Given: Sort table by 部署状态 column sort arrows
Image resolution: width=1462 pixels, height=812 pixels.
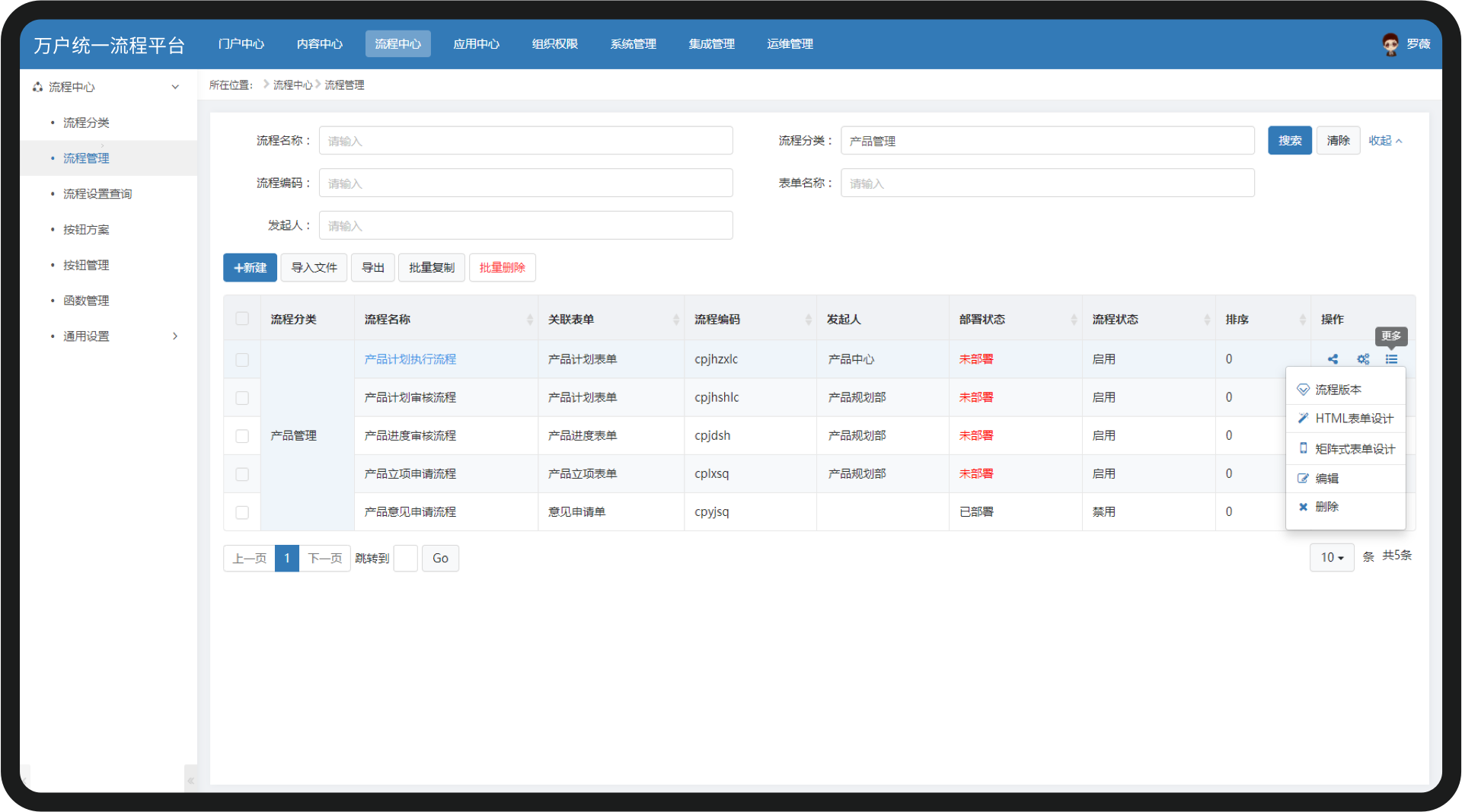Looking at the screenshot, I should click(1074, 320).
